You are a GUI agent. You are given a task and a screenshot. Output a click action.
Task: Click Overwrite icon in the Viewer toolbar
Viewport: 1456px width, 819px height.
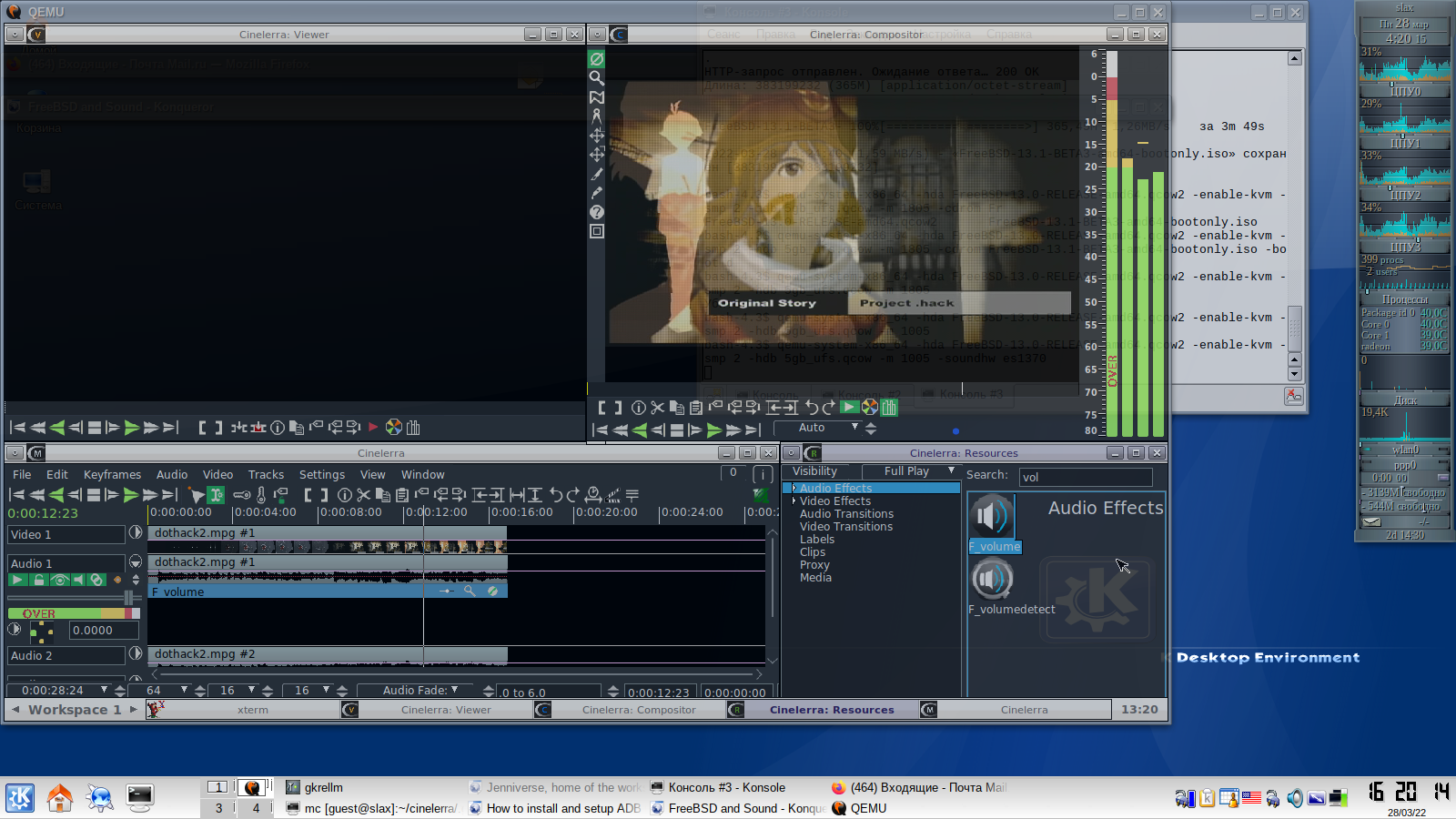click(258, 428)
